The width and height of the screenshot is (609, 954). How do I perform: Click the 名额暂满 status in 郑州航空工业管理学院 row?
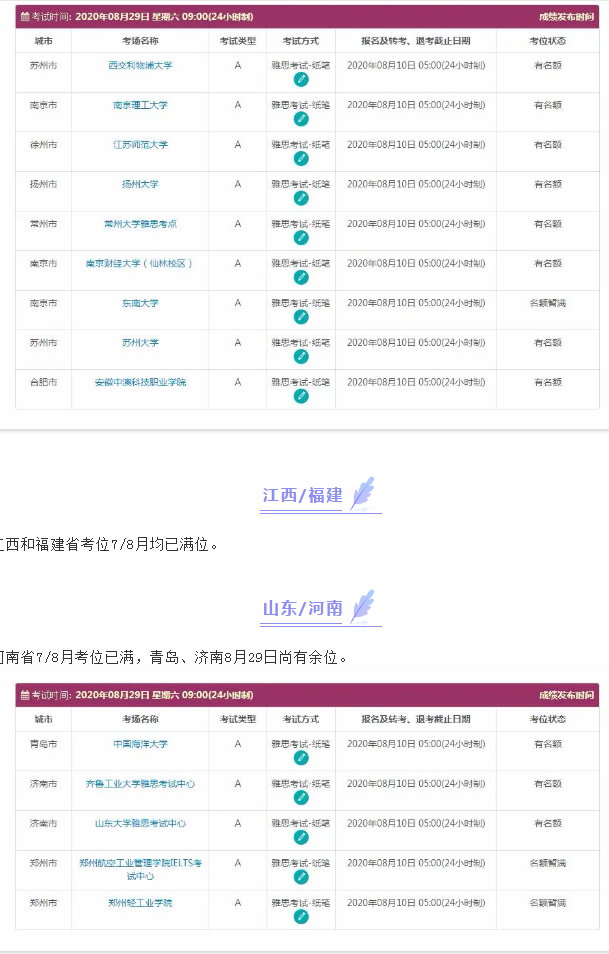[548, 863]
